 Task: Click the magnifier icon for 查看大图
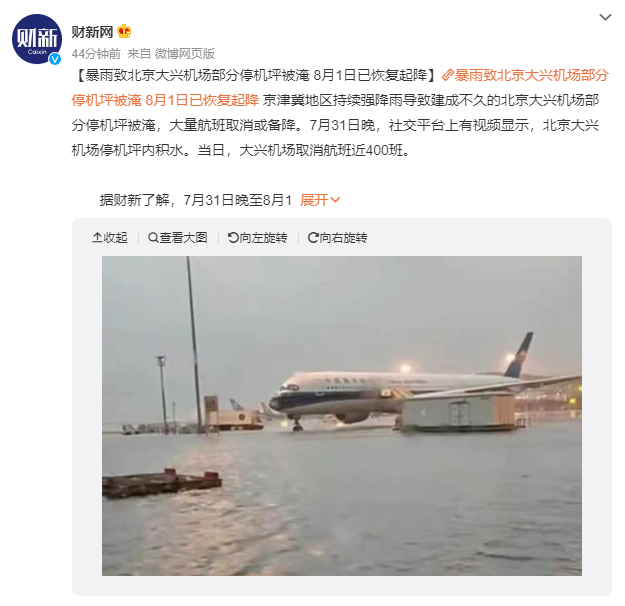click(x=153, y=238)
